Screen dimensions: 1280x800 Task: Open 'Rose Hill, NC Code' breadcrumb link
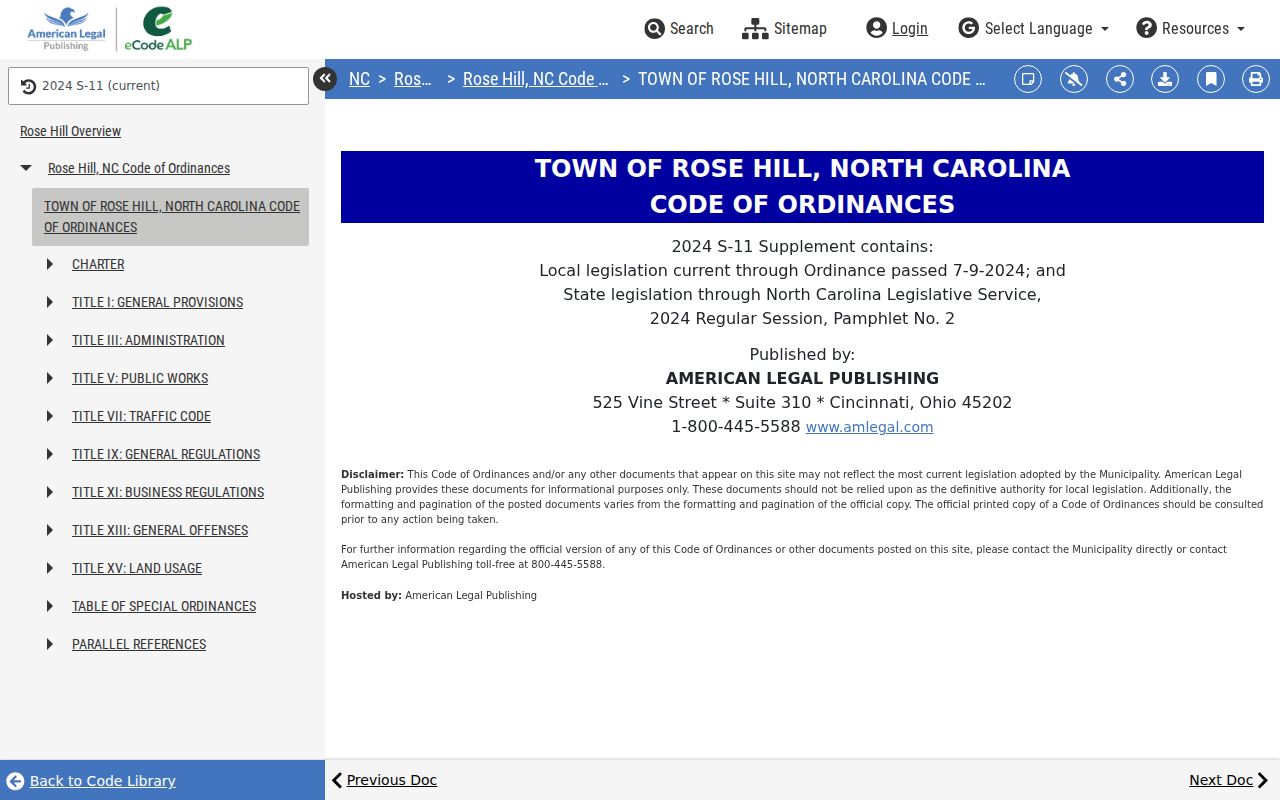click(x=536, y=79)
